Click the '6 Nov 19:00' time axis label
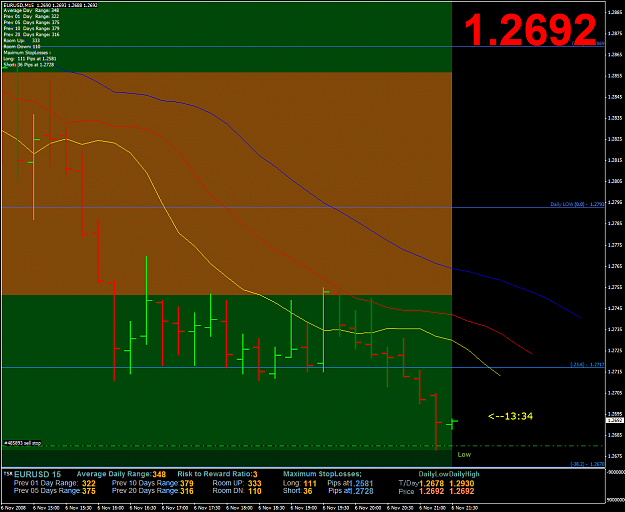Screen dimensions: 625x512 [304, 508]
